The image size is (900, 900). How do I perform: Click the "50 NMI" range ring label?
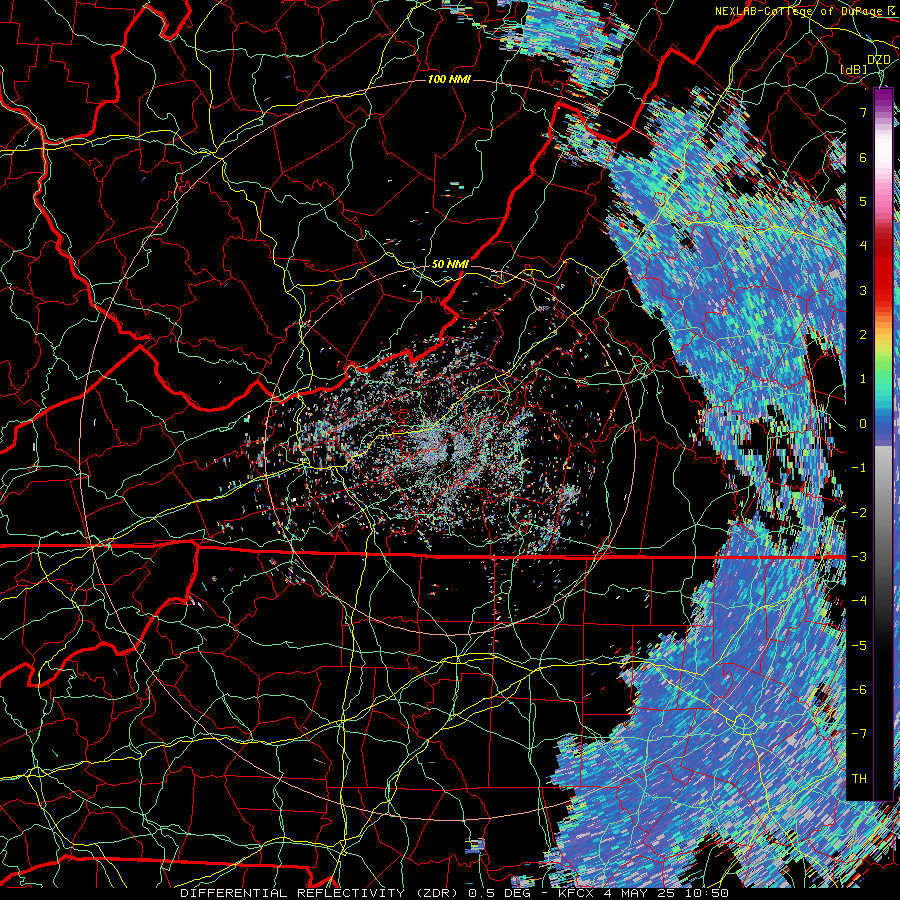click(x=451, y=264)
